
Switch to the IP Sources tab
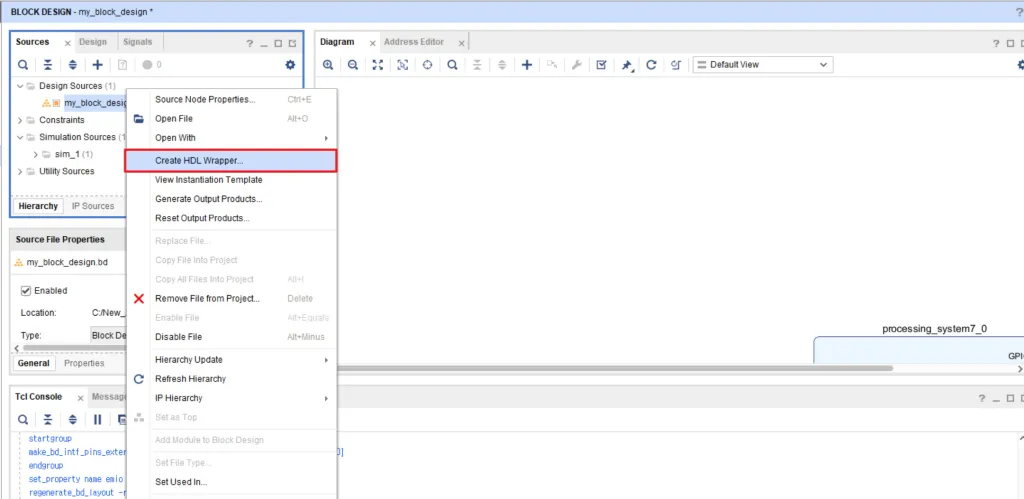pos(93,206)
